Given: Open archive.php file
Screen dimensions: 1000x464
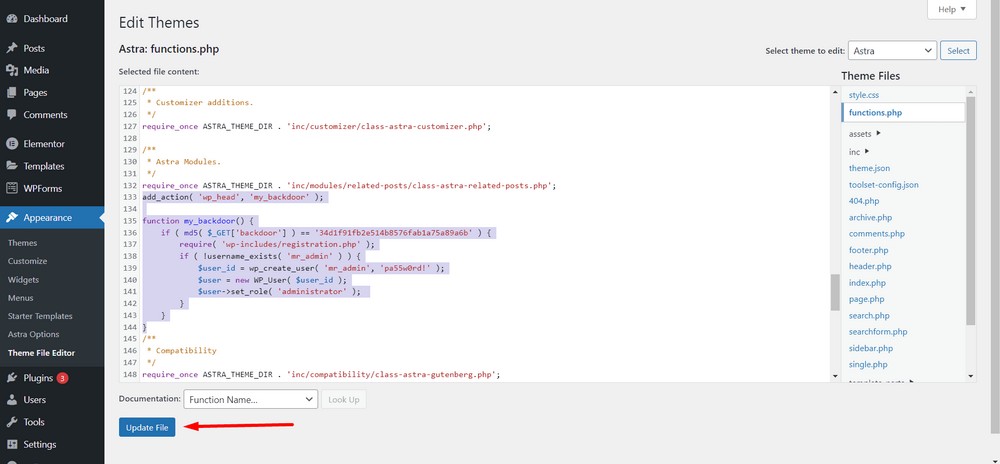Looking at the screenshot, I should pyautogui.click(x=871, y=217).
